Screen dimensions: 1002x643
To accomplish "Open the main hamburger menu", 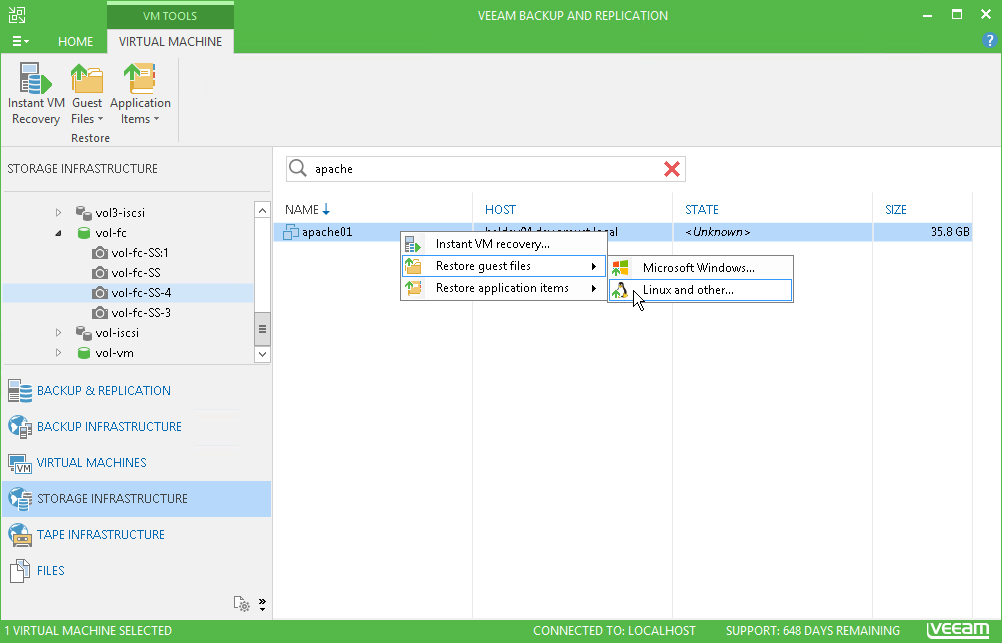I will tap(20, 42).
